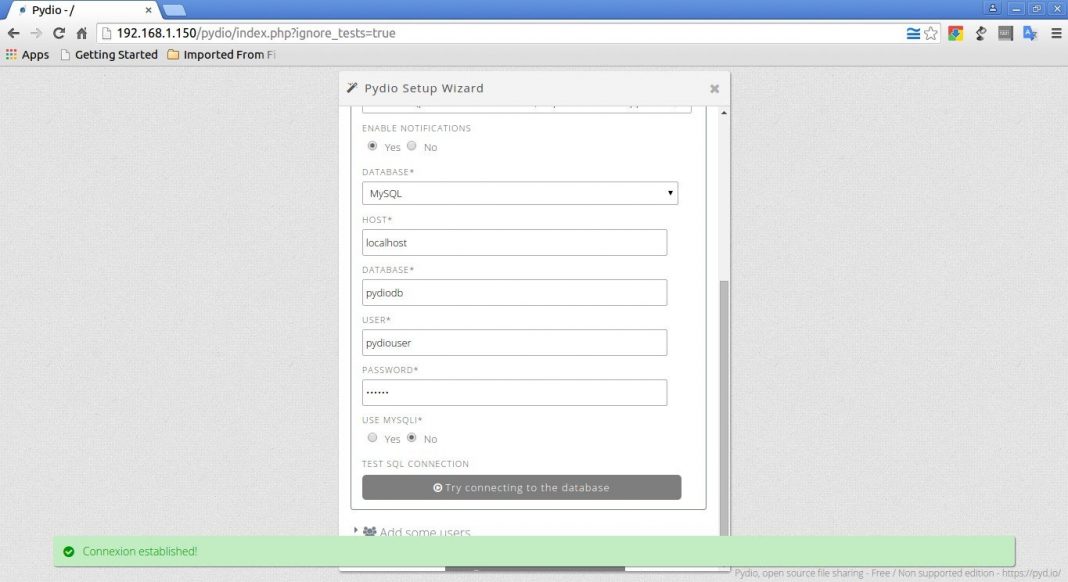Click the translate extension icon

pos(1030,33)
